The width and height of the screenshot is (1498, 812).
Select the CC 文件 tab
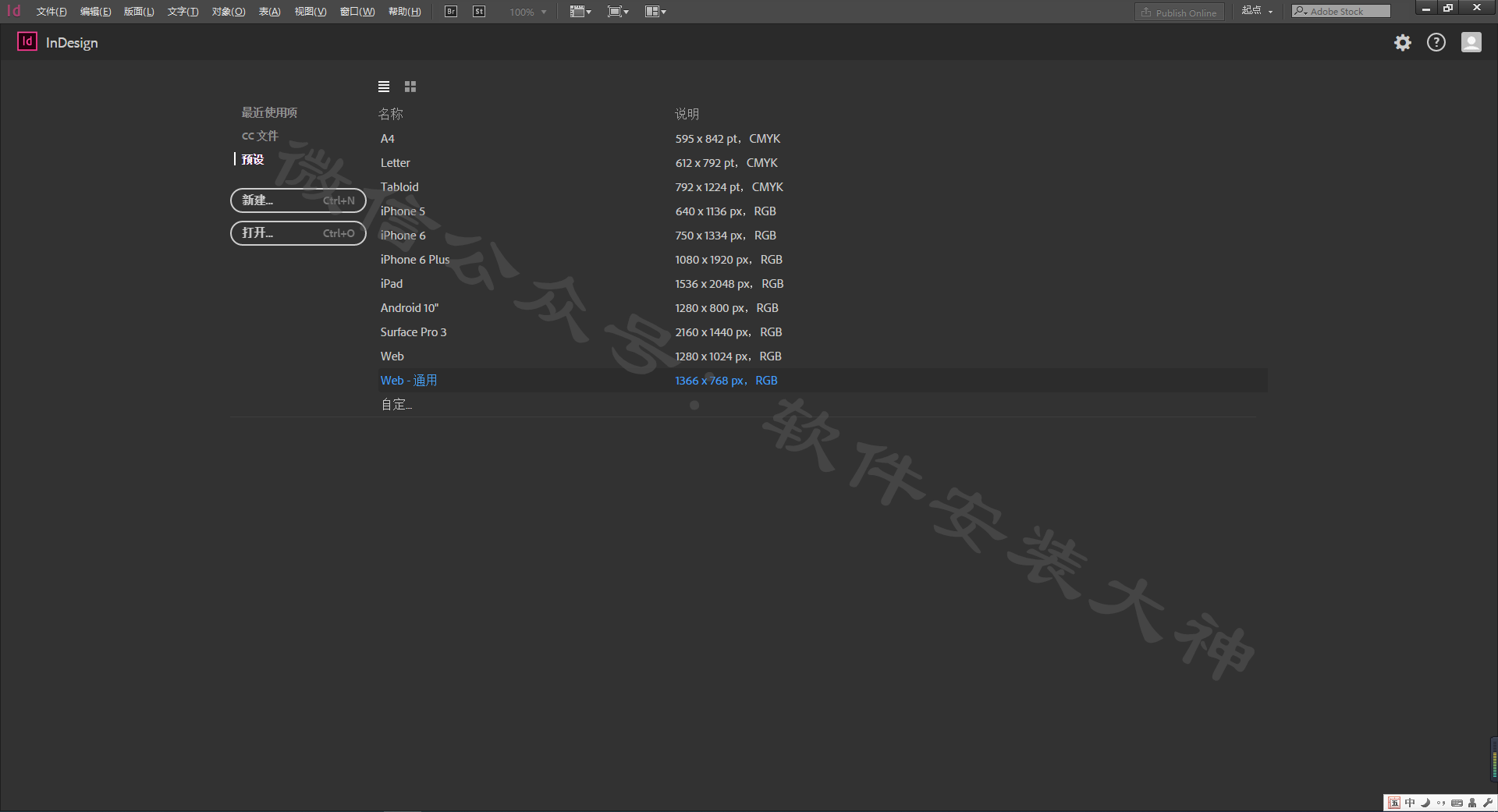(260, 136)
